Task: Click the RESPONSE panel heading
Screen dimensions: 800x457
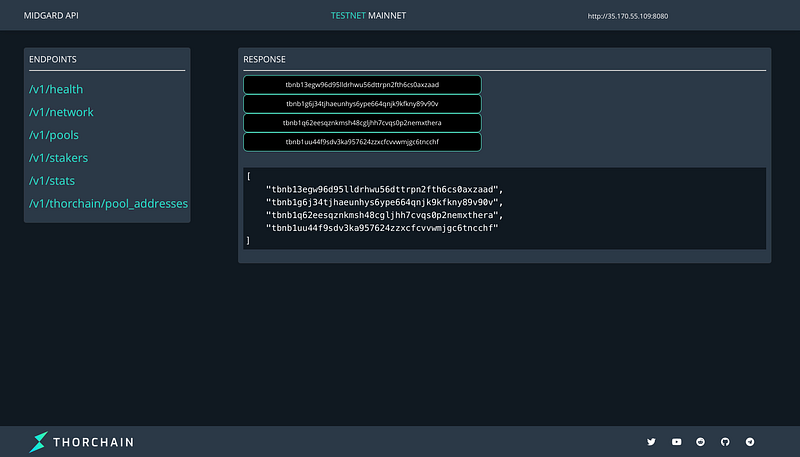Action: coord(264,60)
